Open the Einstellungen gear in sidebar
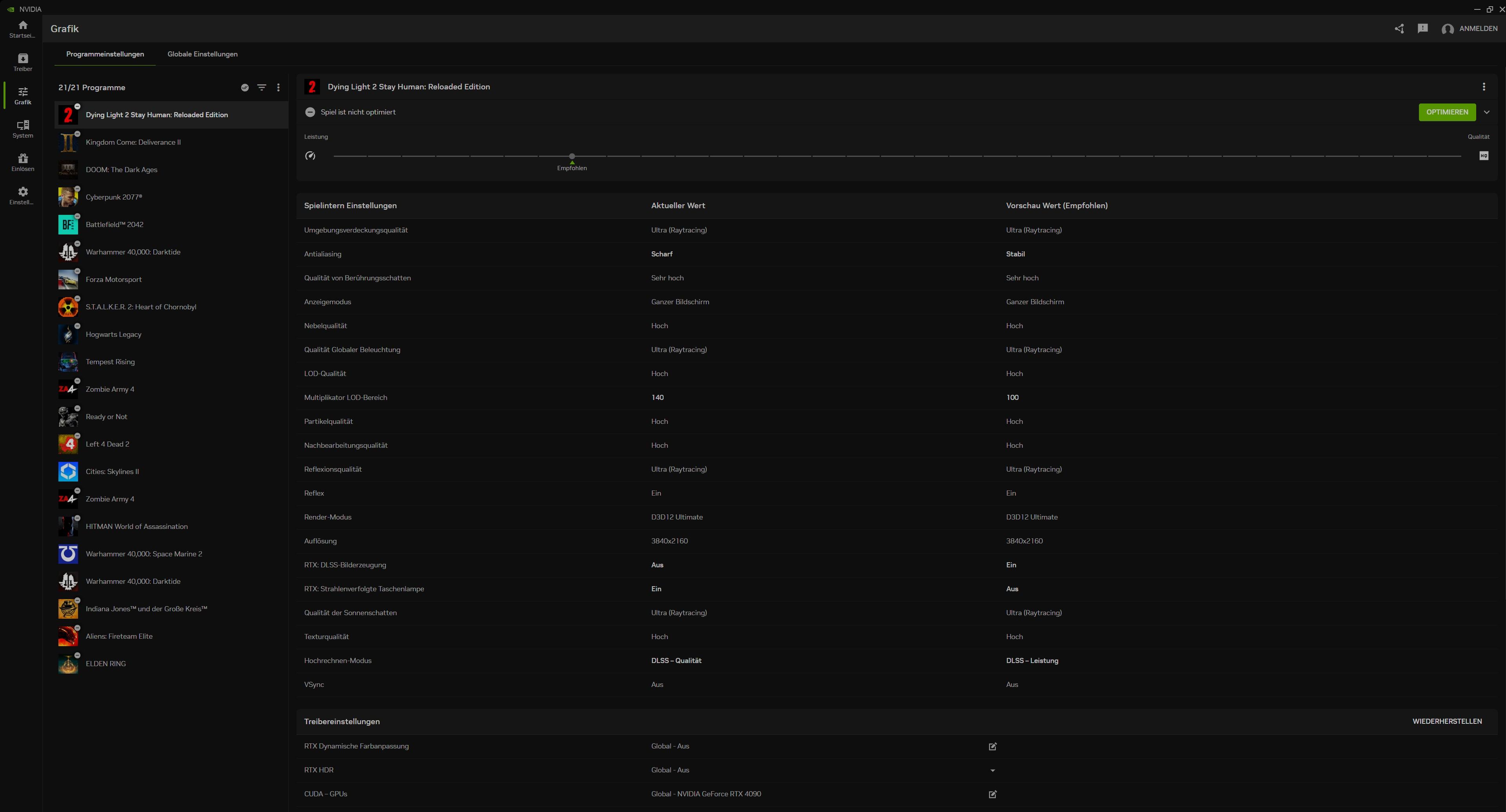The width and height of the screenshot is (1506, 812). [x=23, y=192]
